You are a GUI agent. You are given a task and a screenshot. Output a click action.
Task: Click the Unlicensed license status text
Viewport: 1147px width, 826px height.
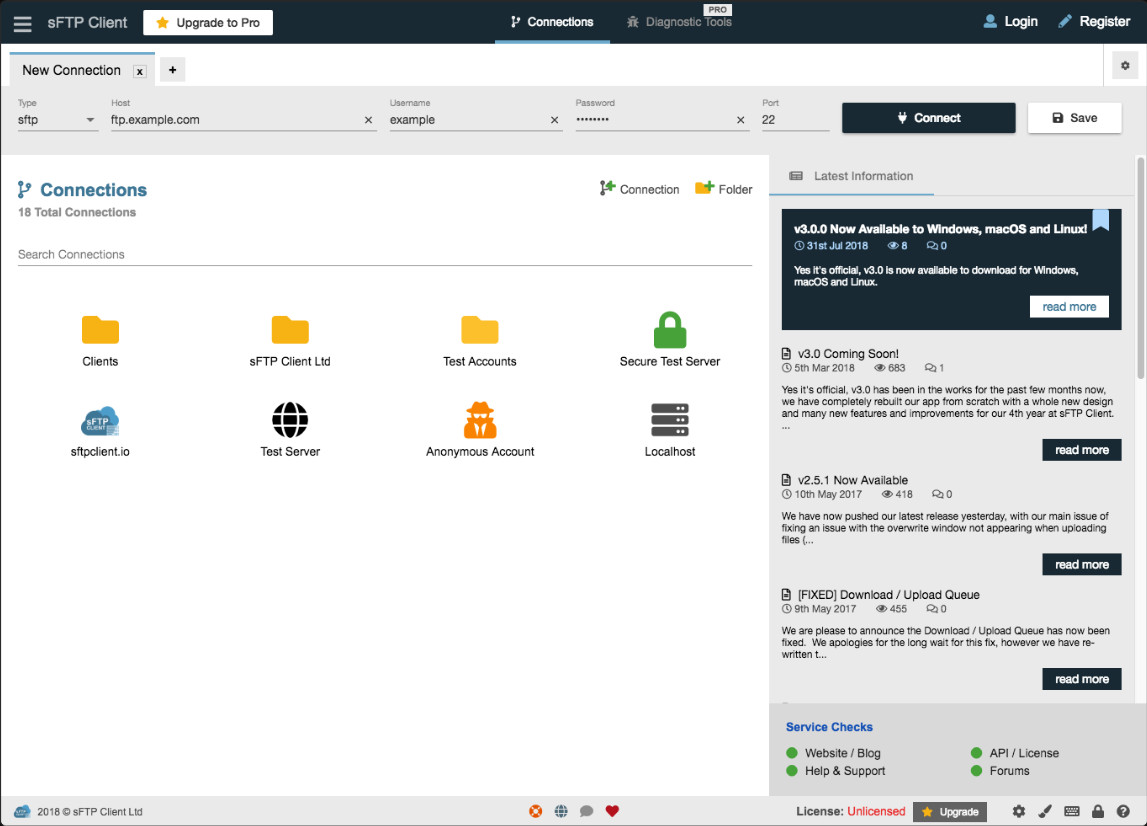click(x=876, y=811)
